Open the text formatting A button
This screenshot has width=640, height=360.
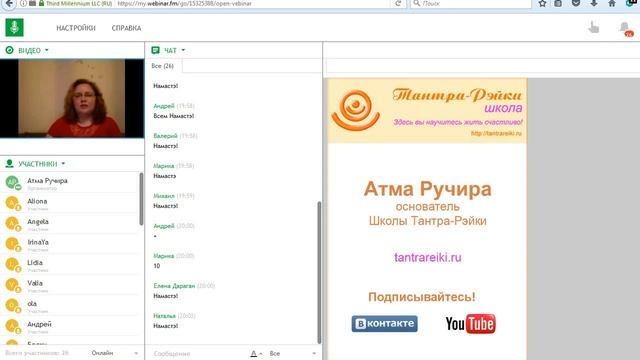256,353
